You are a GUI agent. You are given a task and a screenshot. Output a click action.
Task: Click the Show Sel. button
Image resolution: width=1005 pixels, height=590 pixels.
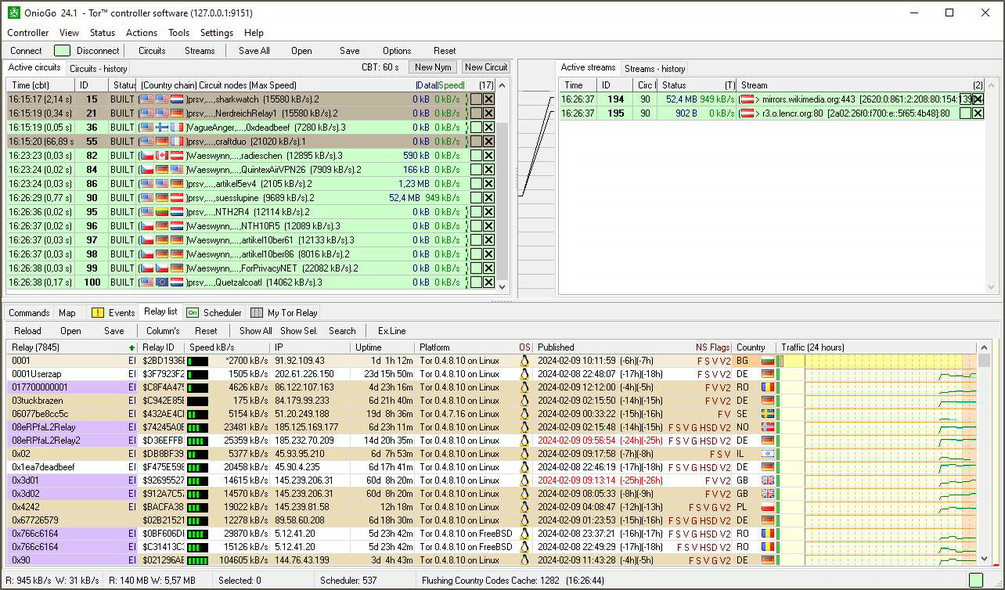tap(299, 331)
